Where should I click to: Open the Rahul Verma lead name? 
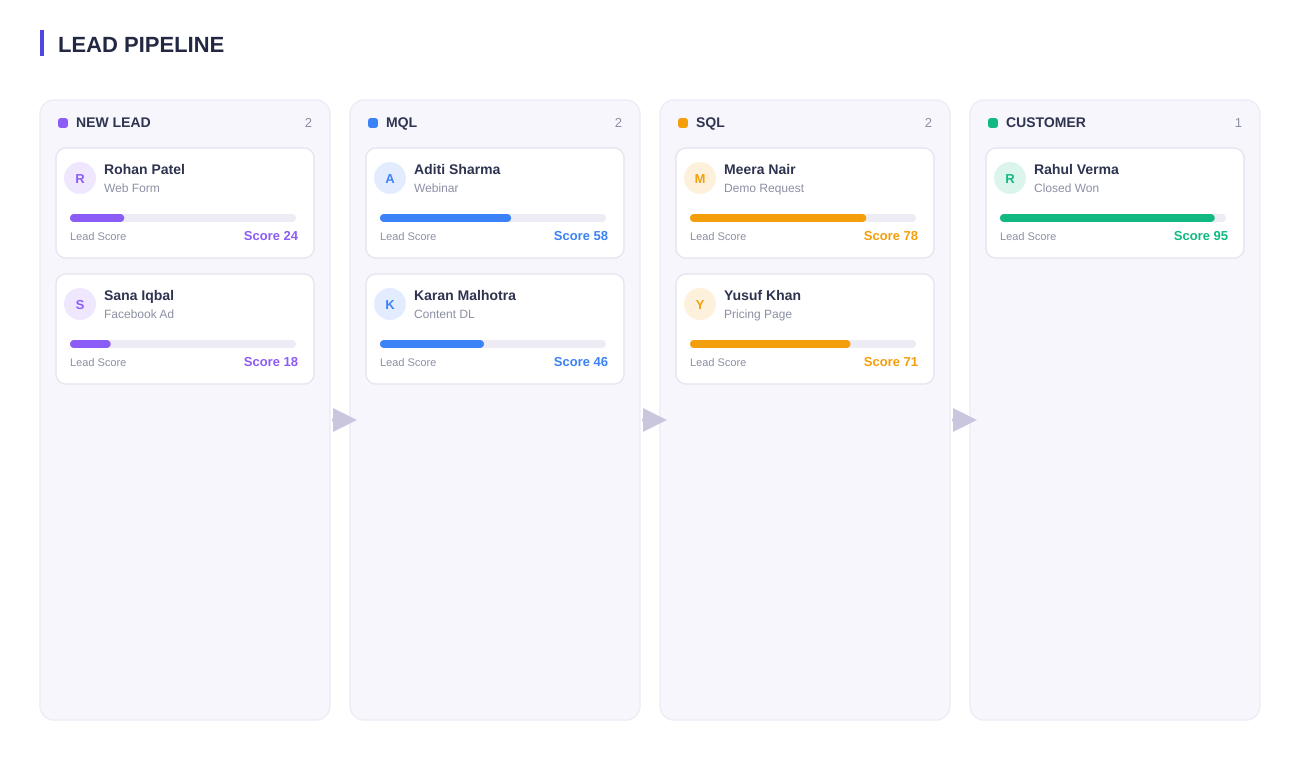[1076, 170]
